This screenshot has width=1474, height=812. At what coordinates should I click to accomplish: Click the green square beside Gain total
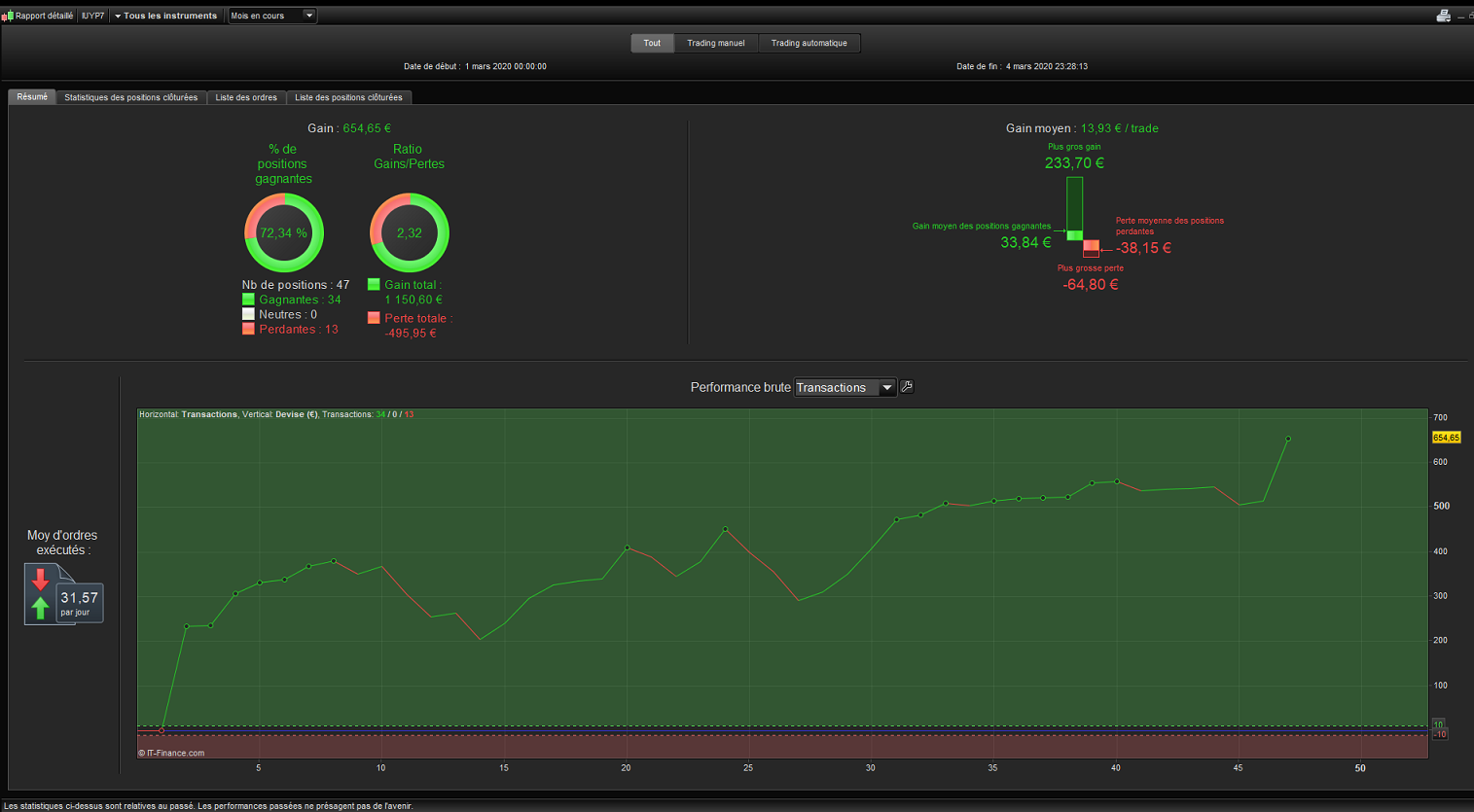tap(374, 285)
